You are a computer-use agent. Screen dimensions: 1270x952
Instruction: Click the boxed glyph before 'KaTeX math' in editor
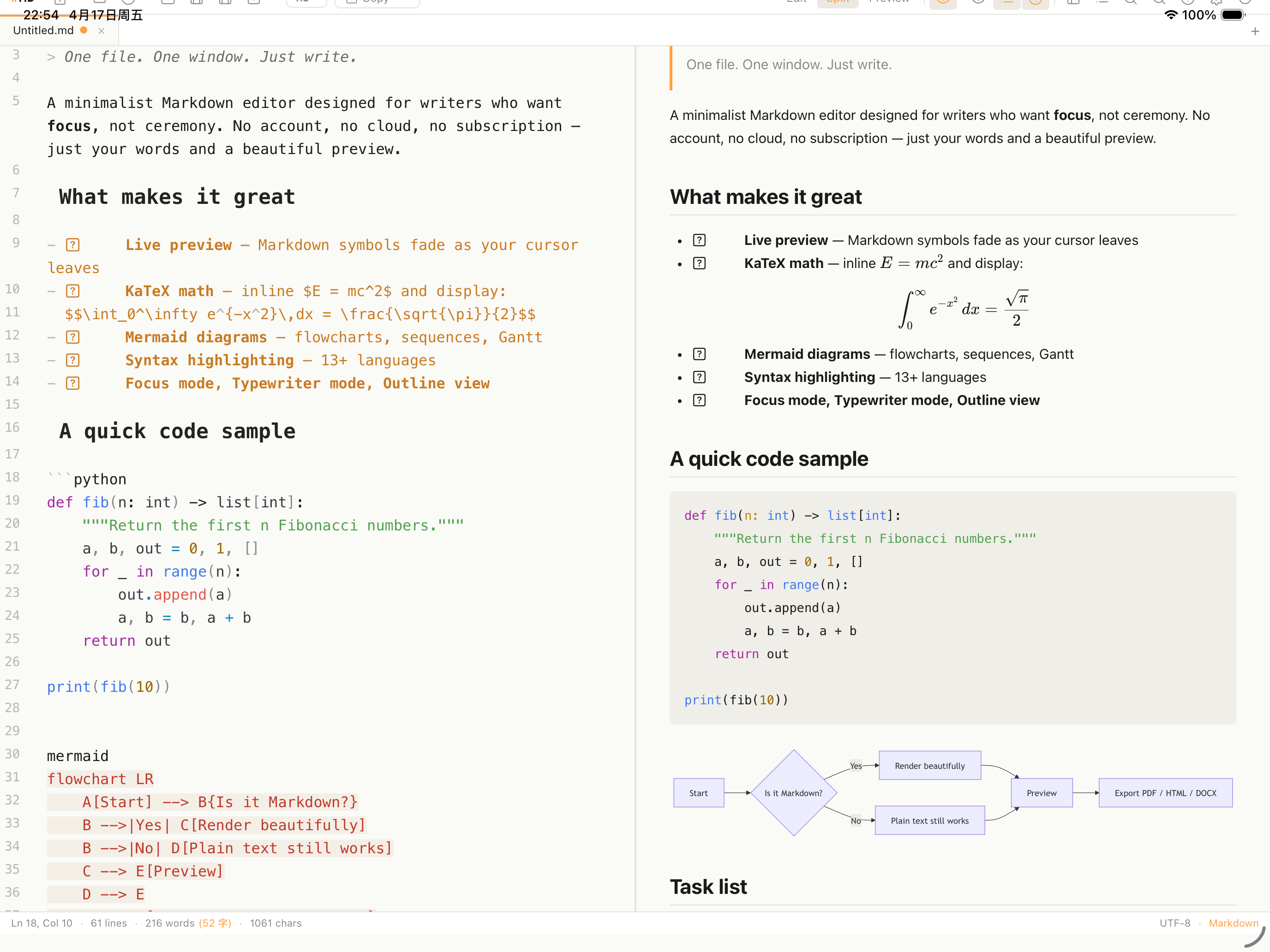click(73, 291)
